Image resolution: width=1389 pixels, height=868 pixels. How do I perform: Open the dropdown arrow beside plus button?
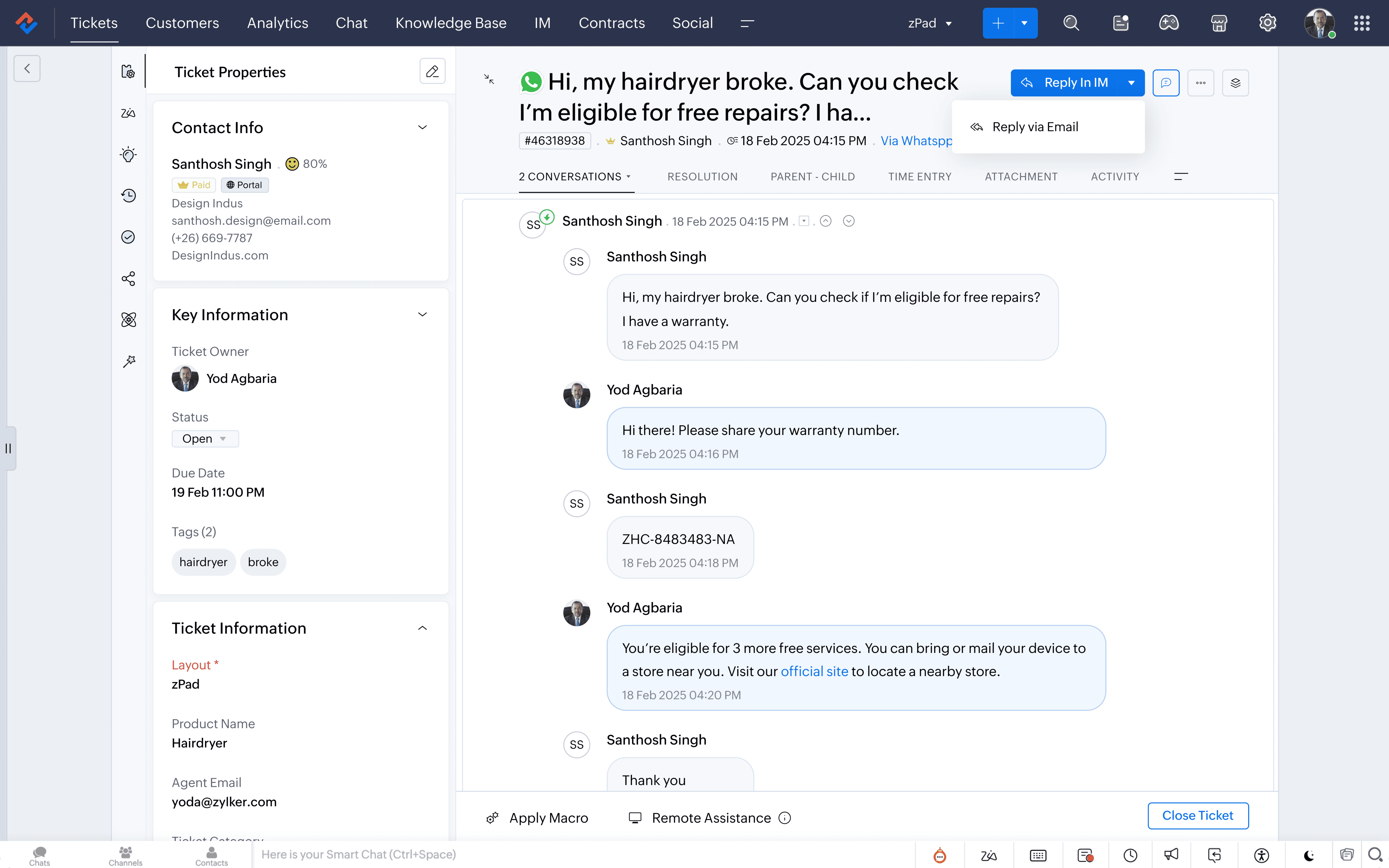[1025, 23]
